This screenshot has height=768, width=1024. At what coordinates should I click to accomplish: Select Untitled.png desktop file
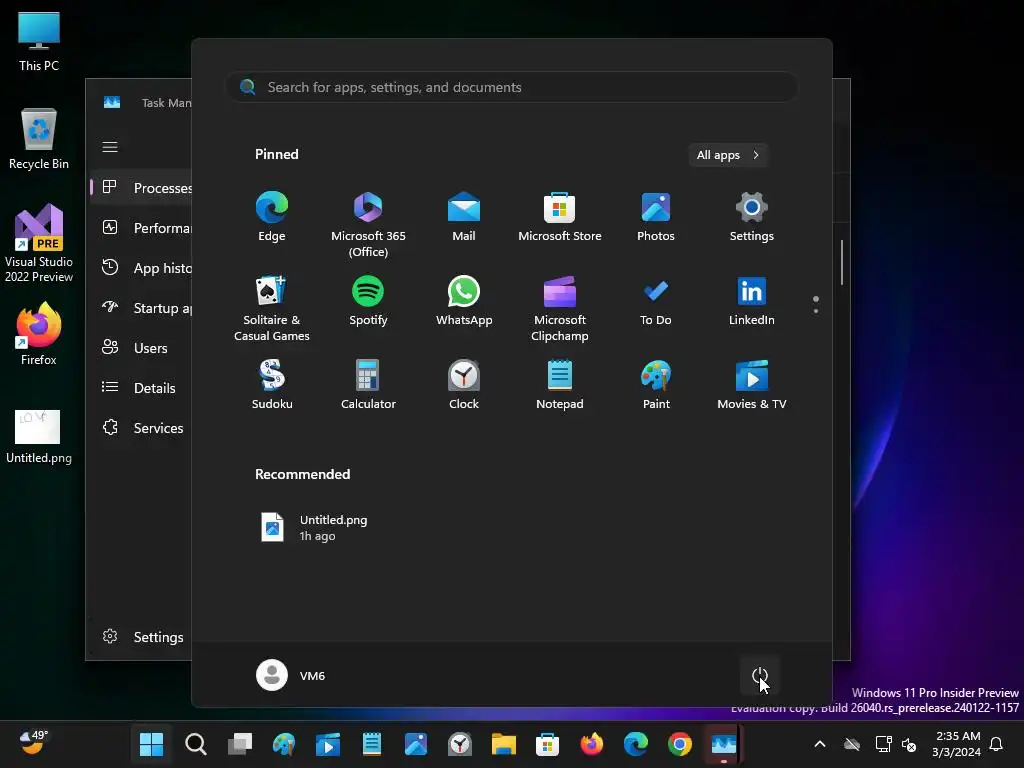click(39, 436)
